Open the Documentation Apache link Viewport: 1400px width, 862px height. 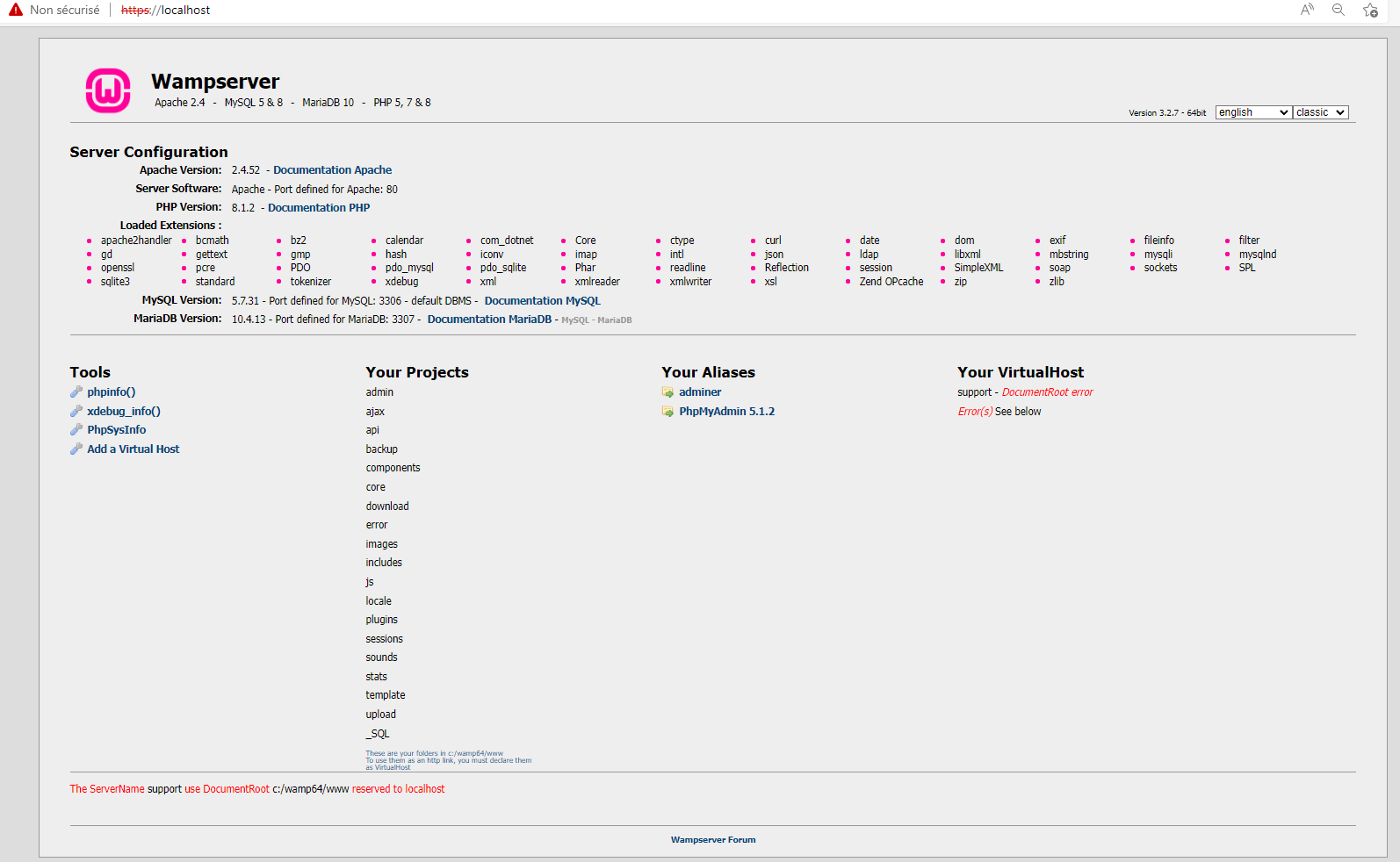point(332,170)
